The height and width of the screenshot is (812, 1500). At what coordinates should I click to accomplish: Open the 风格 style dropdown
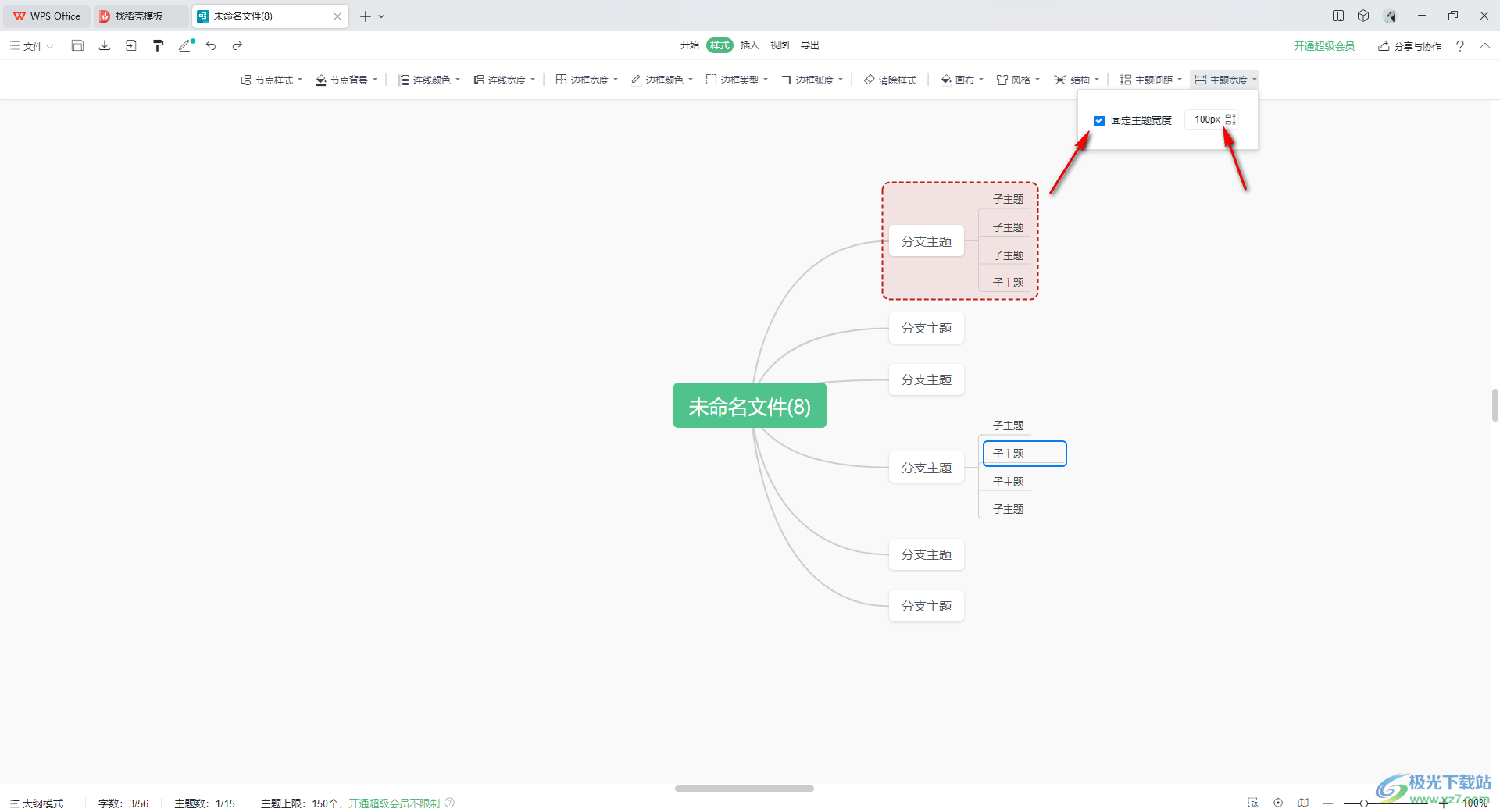coord(1018,80)
